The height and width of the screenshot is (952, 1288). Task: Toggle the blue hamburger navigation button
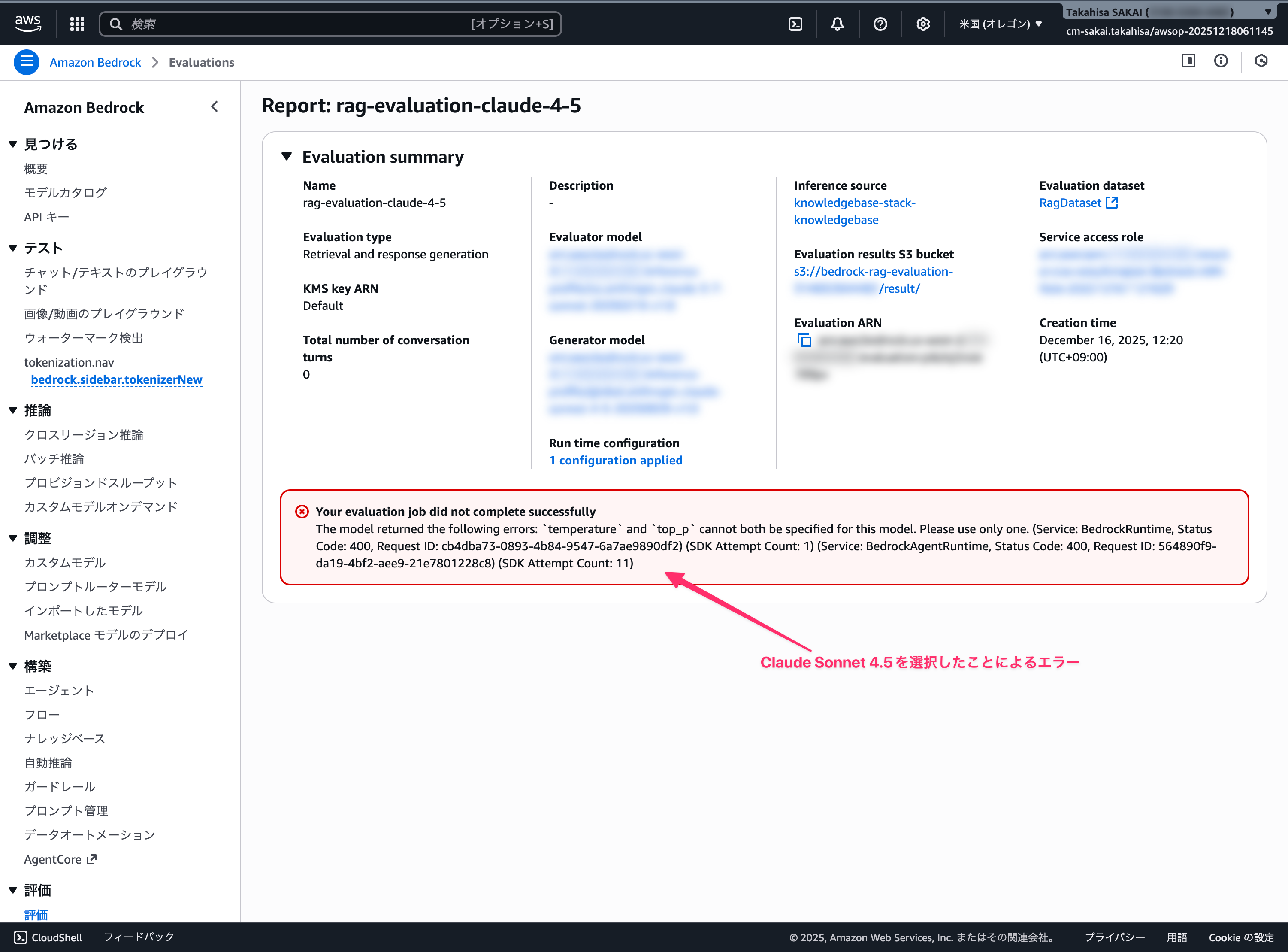click(x=27, y=62)
